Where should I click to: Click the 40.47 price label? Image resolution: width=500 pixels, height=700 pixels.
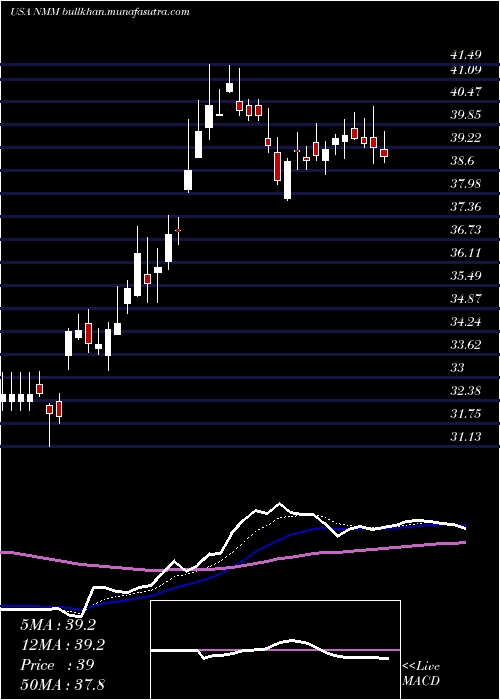click(x=466, y=92)
